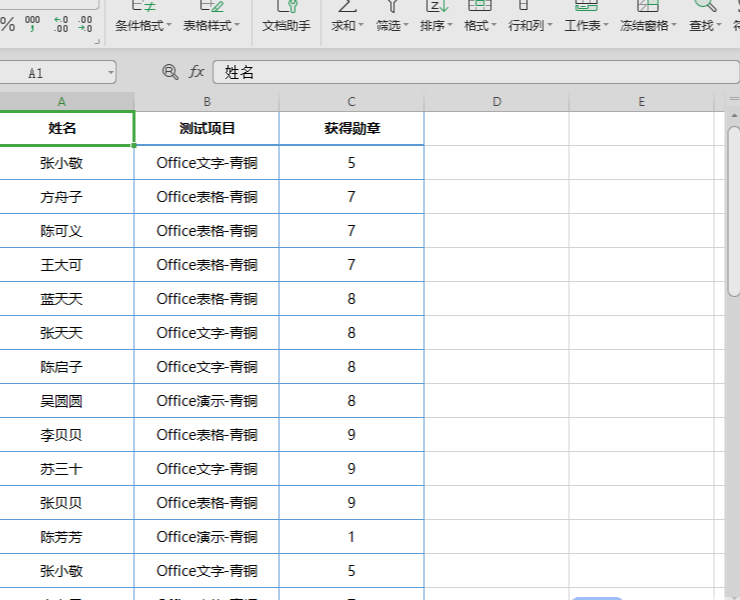
Task: Select Office文字-青铜 in 苏三十's row
Action: coord(207,469)
